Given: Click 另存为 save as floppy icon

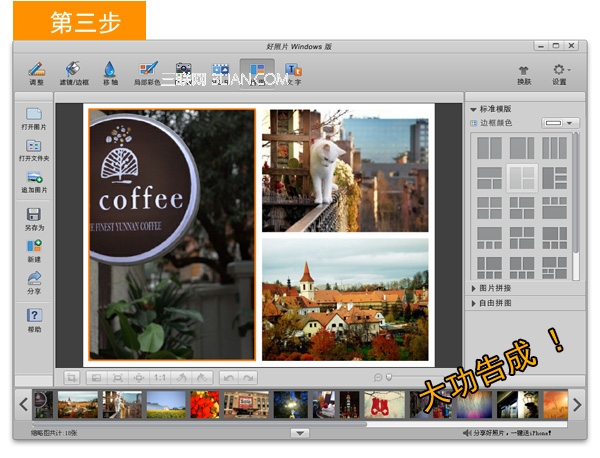Looking at the screenshot, I should coord(34,219).
